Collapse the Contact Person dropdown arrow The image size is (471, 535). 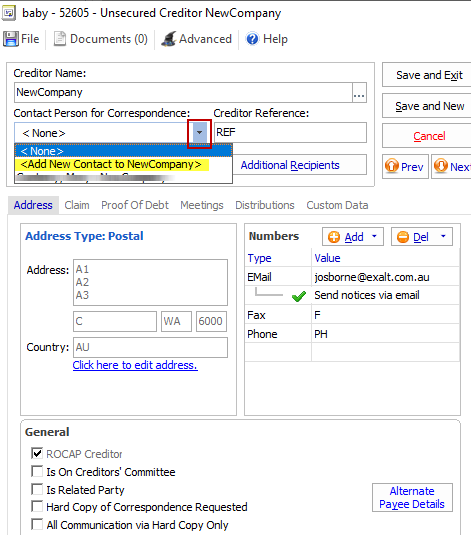tap(200, 133)
